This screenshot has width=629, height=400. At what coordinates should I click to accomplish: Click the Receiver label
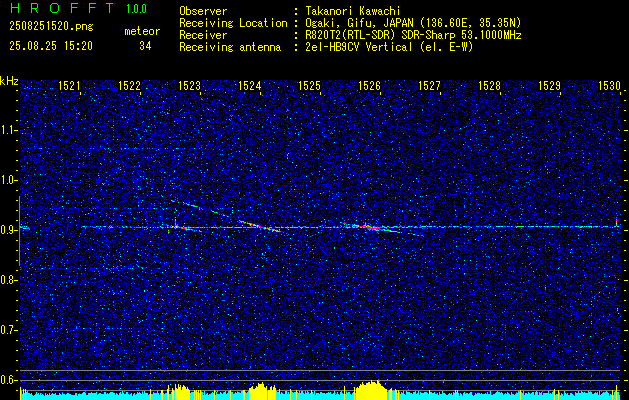(203, 35)
